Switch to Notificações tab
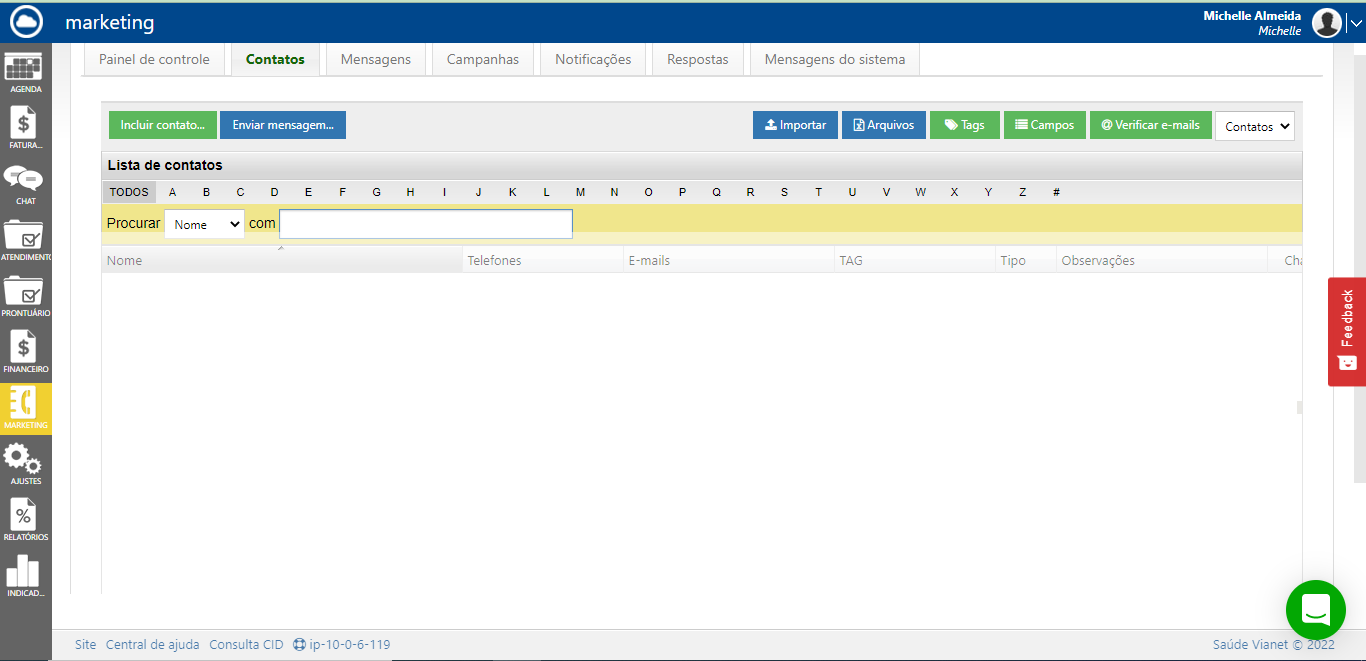 point(593,59)
